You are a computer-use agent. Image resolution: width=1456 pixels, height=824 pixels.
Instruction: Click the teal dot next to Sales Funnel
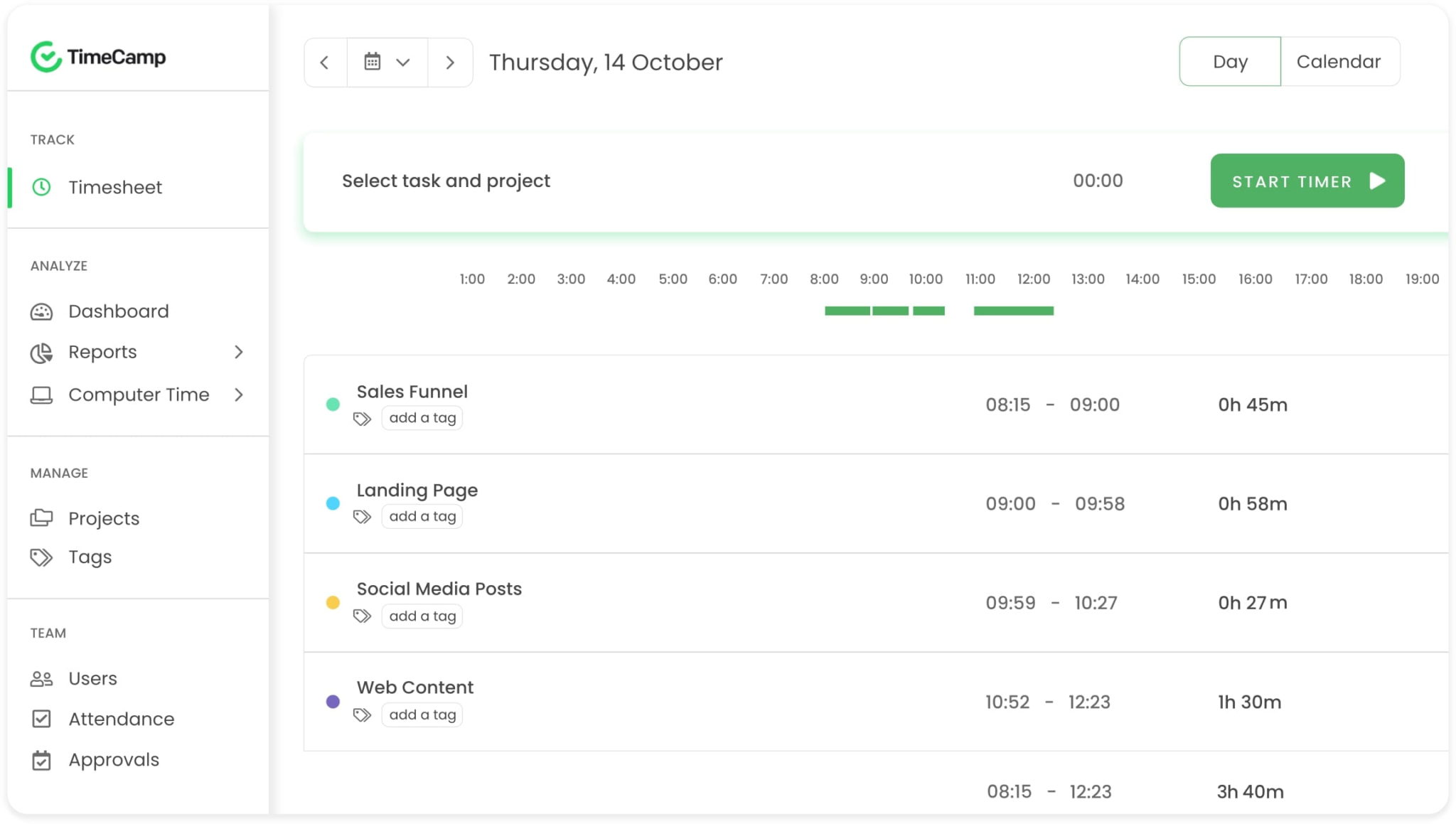333,403
